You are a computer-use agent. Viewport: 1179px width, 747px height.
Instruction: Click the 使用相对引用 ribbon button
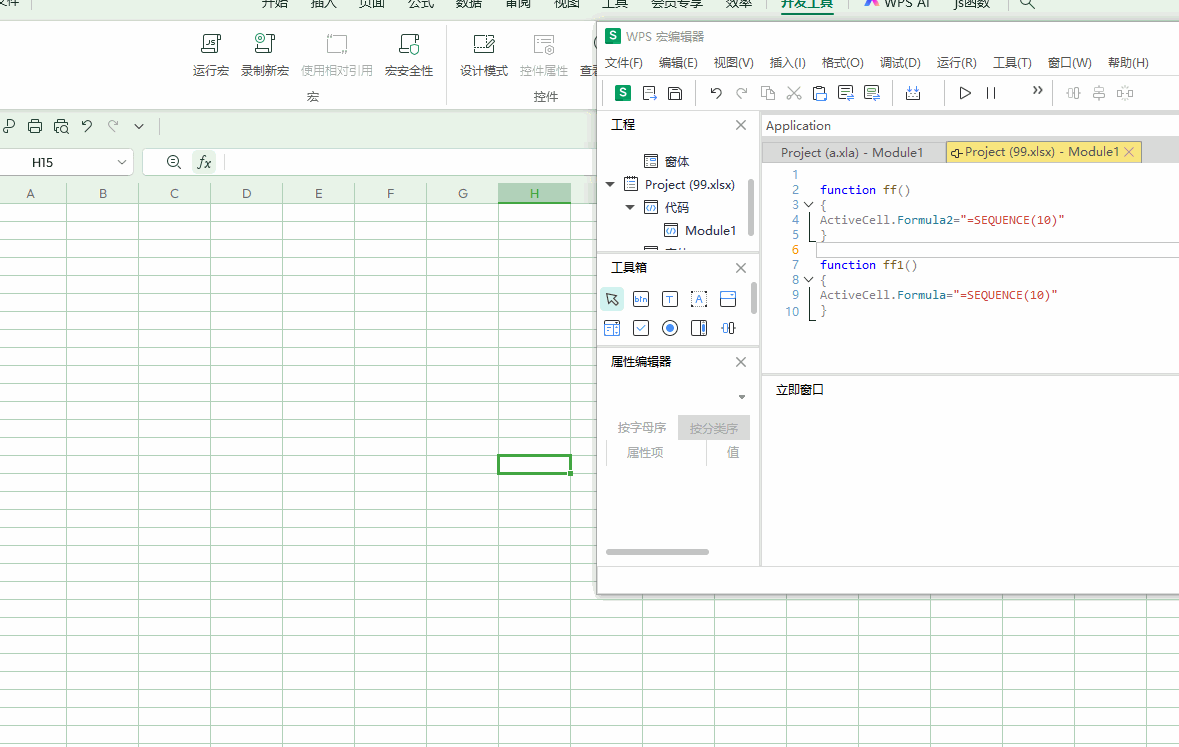point(337,55)
